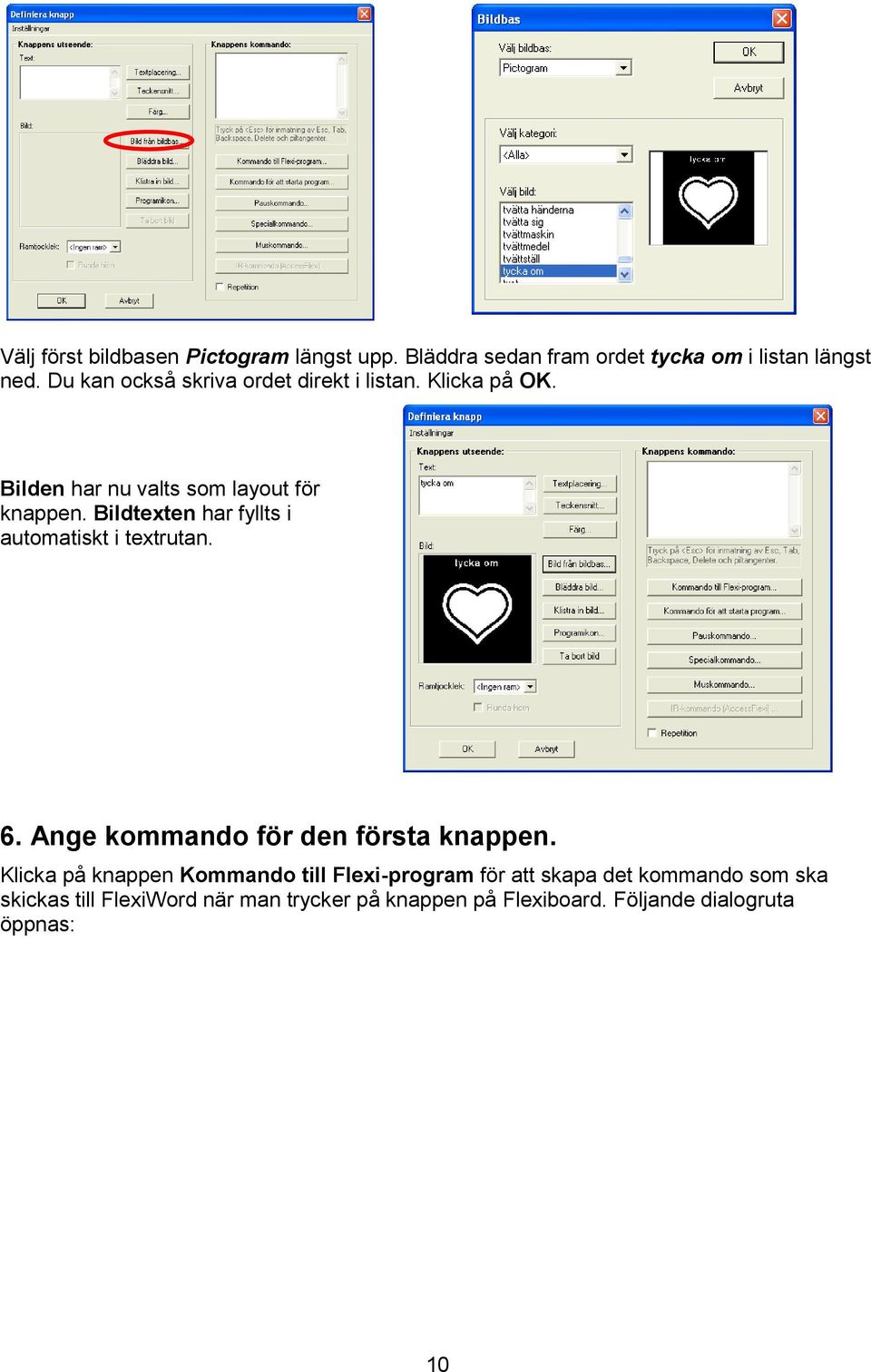Tick Repetition checkbox in the empty-image dialog
Viewport: 871px width, 1372px height.
pos(219,287)
